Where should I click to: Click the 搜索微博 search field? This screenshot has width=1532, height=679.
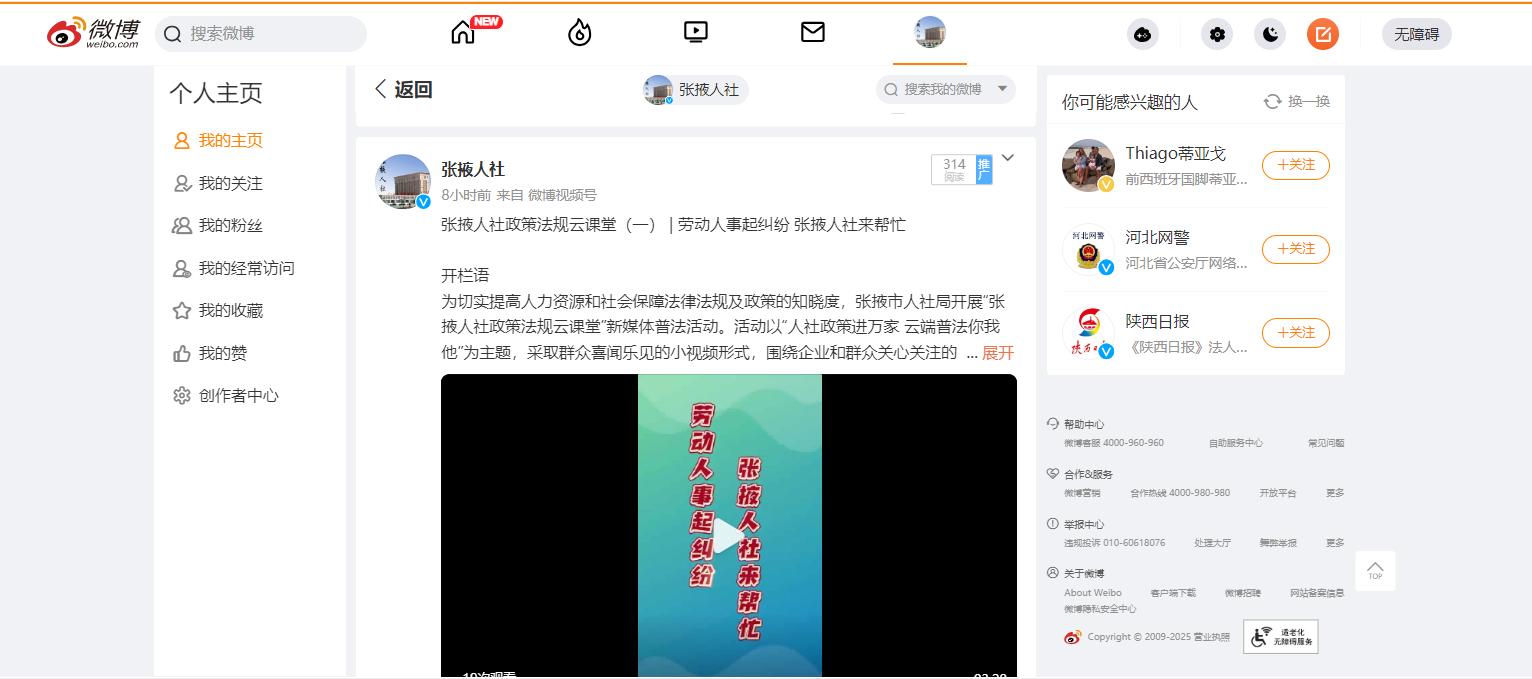261,34
